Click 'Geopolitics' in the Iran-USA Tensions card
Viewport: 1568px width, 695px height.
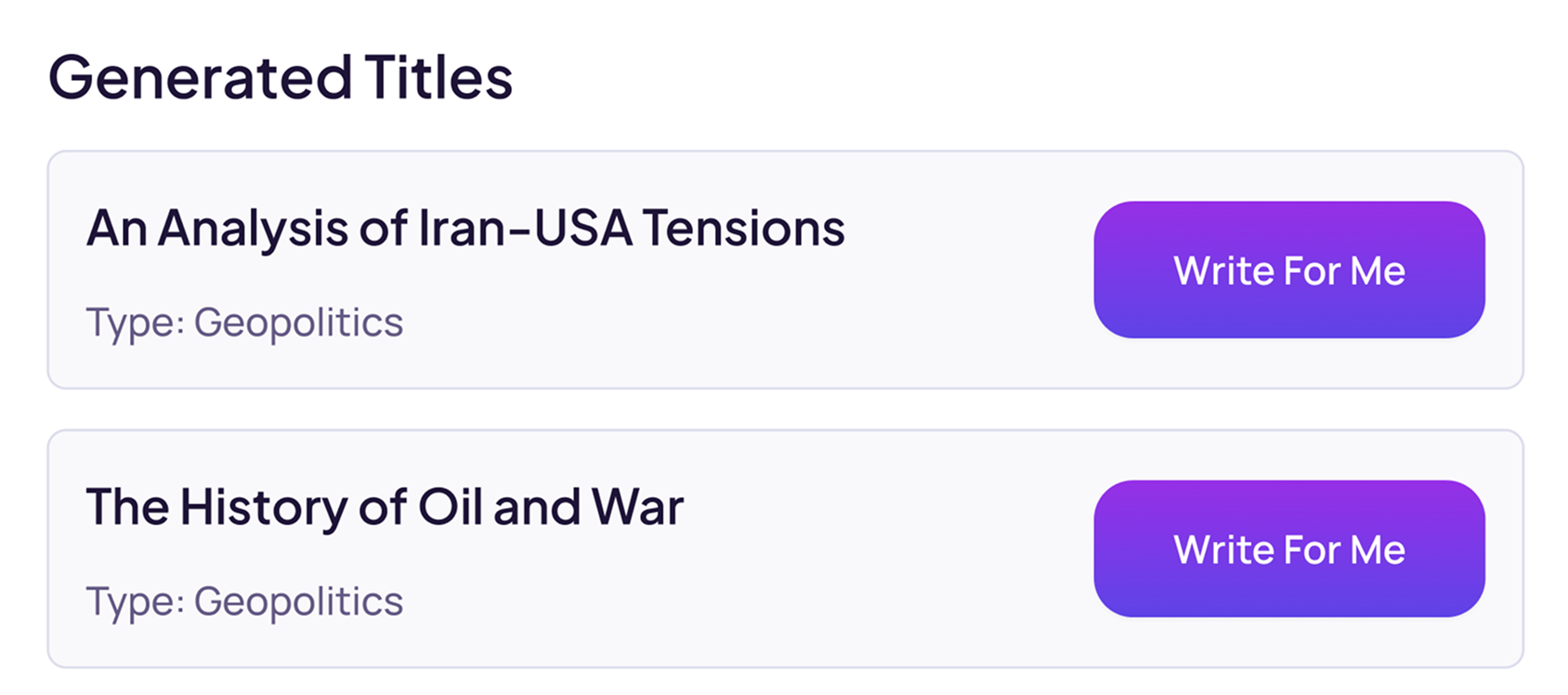pyautogui.click(x=298, y=323)
